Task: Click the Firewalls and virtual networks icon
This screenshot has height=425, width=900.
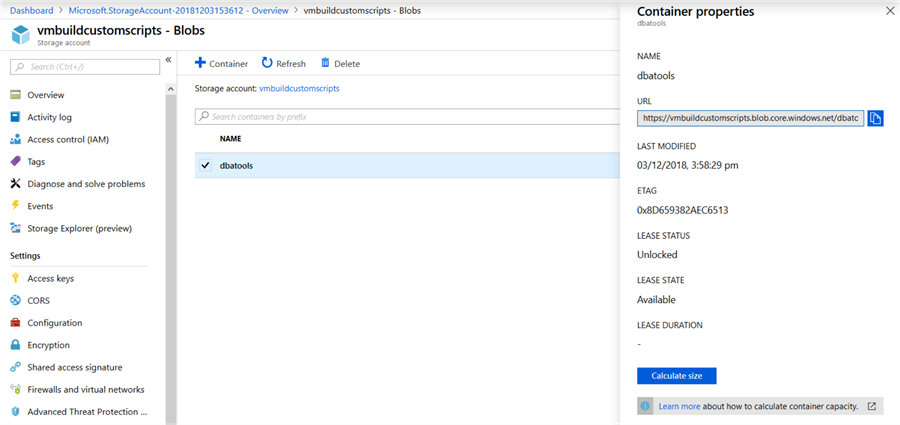Action: (16, 389)
